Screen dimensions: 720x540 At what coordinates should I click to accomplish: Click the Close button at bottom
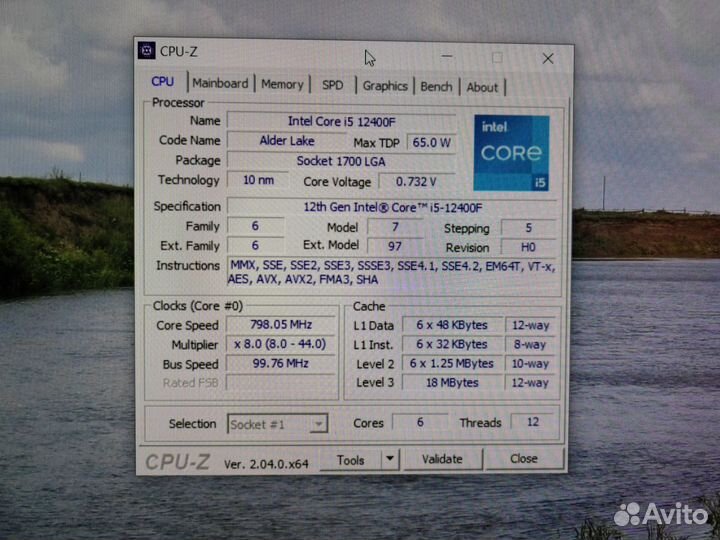pyautogui.click(x=523, y=458)
